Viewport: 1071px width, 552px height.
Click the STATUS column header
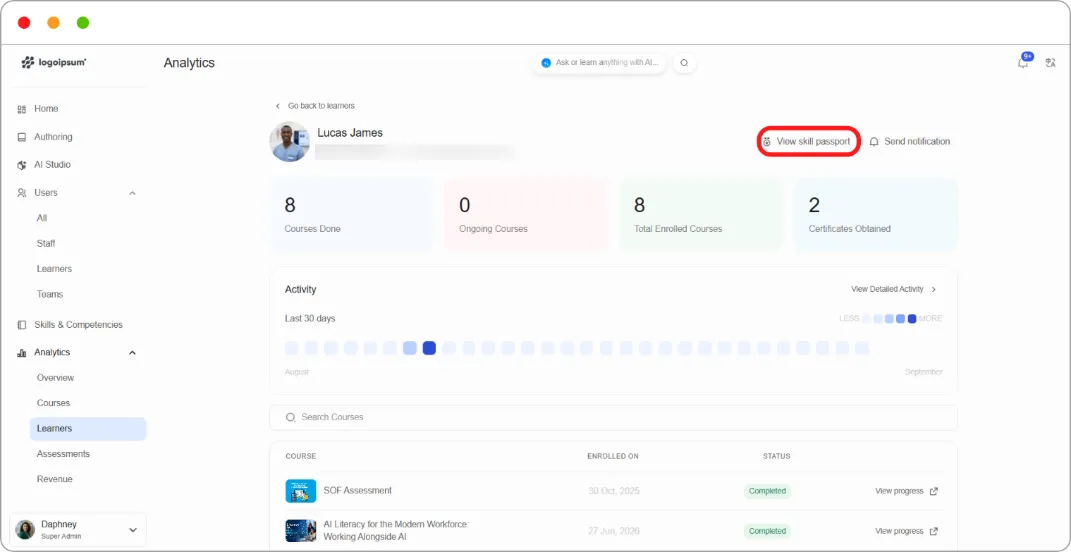[777, 456]
